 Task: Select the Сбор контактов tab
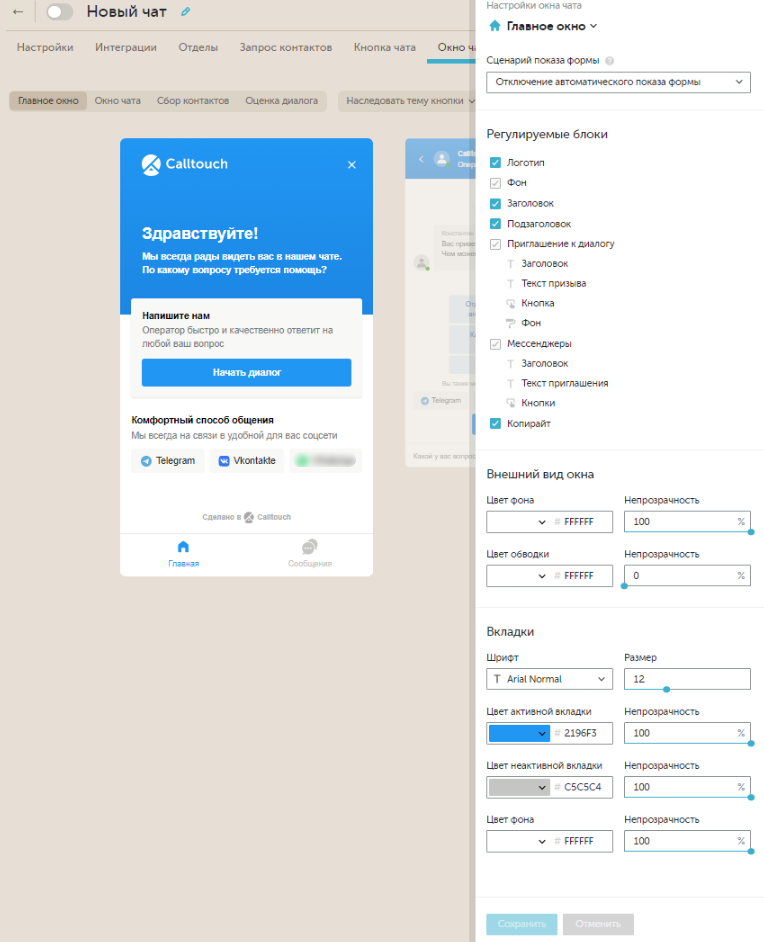193,101
